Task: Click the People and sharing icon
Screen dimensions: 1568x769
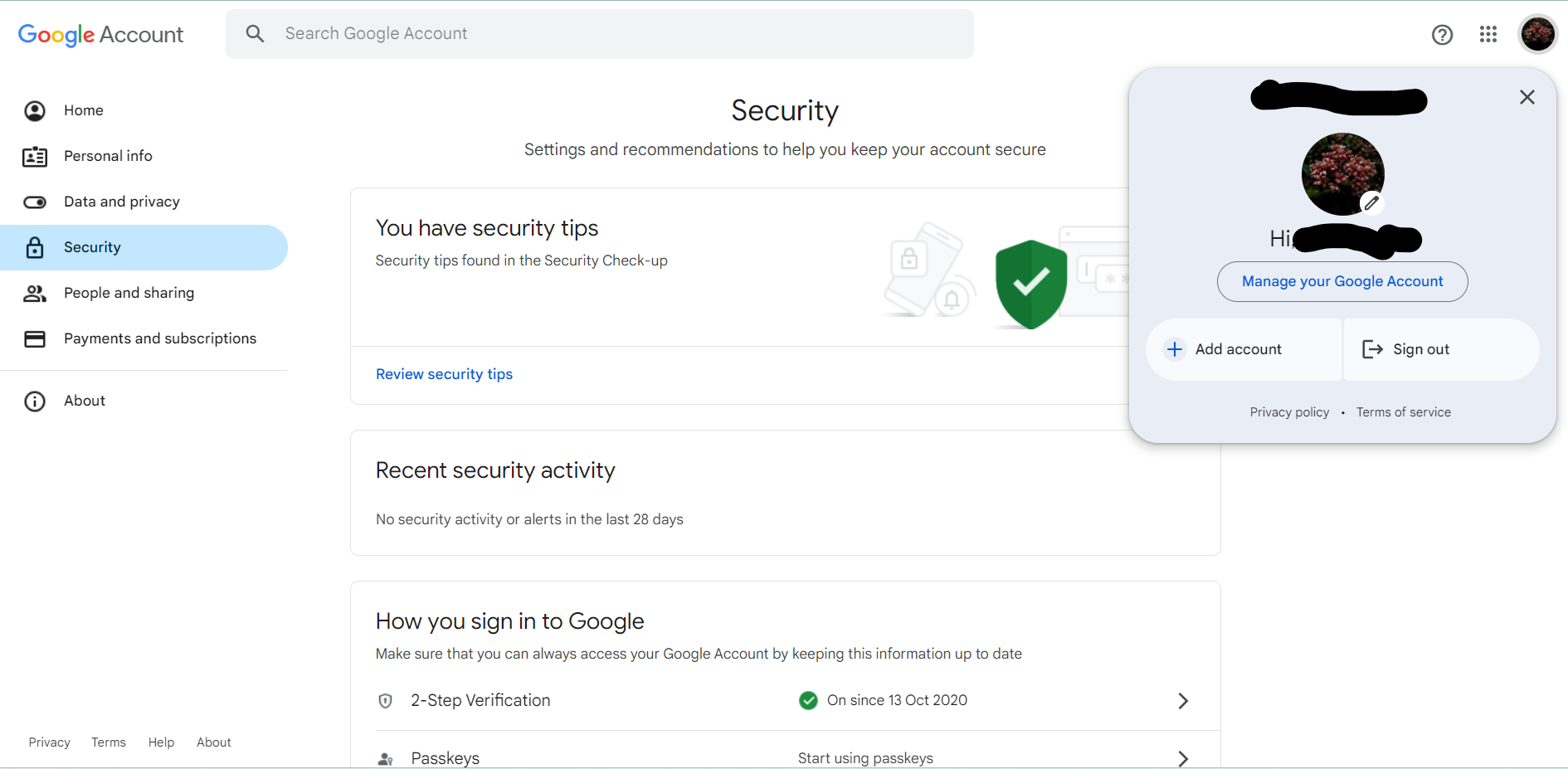Action: (x=35, y=293)
